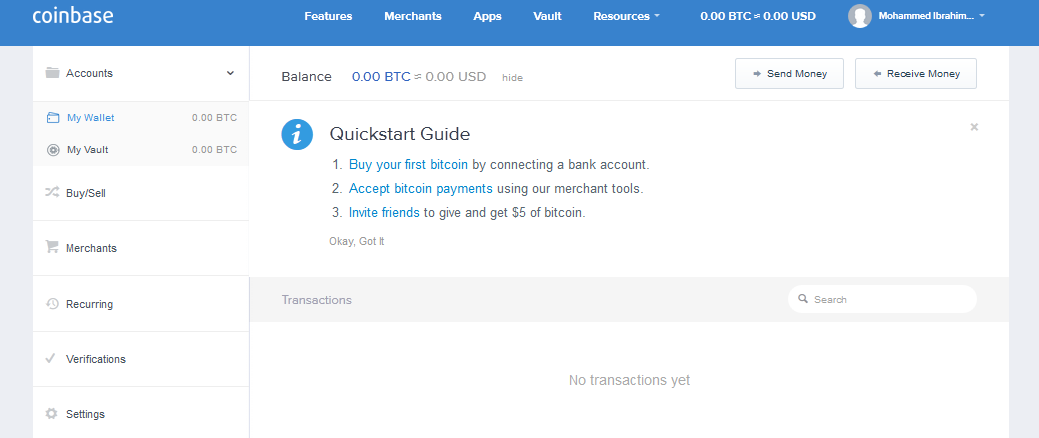Click the Receive Money button
The height and width of the screenshot is (438, 1039).
[916, 74]
